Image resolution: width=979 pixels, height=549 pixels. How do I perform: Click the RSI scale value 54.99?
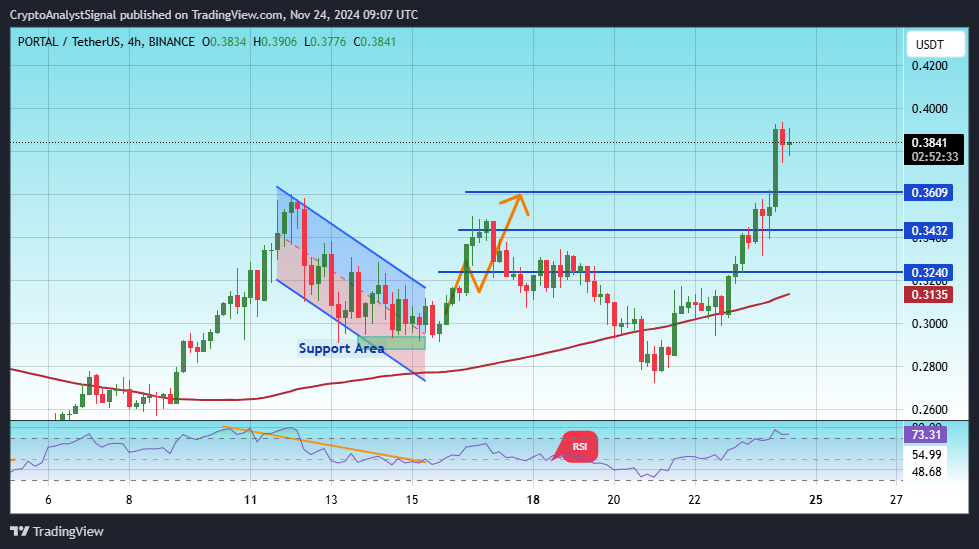click(927, 455)
